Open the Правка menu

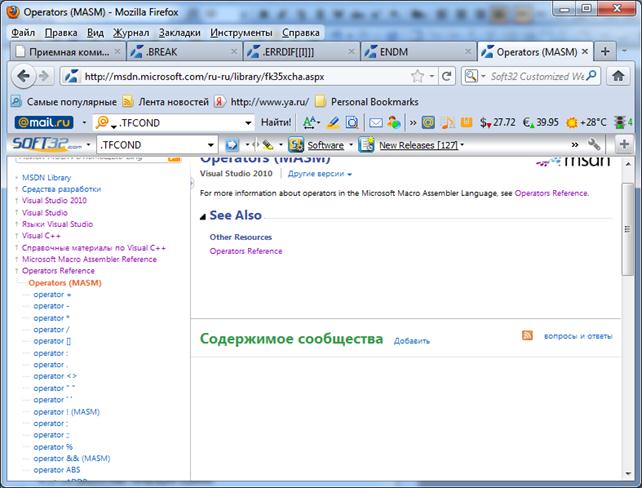(61, 32)
